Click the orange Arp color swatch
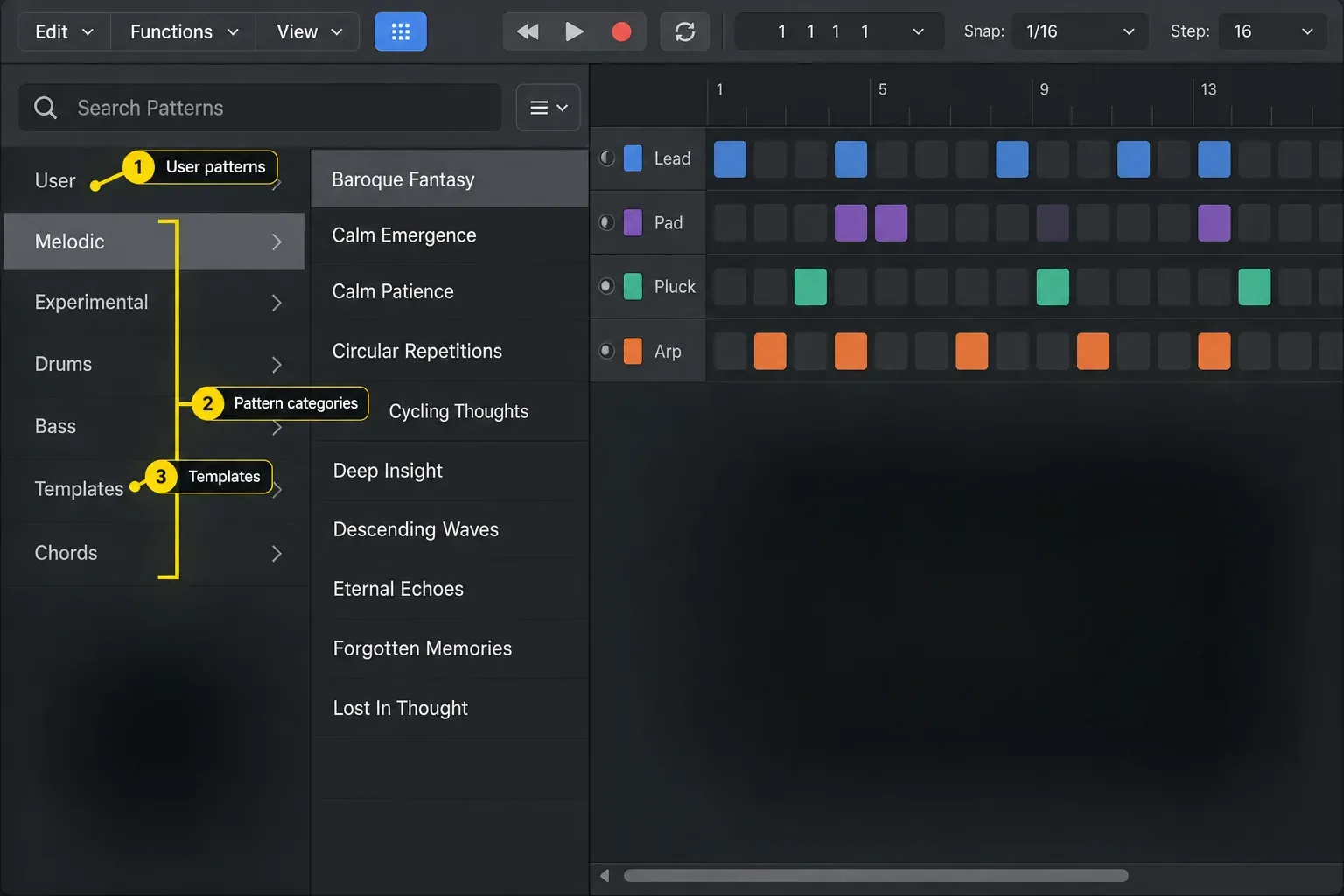 tap(633, 351)
